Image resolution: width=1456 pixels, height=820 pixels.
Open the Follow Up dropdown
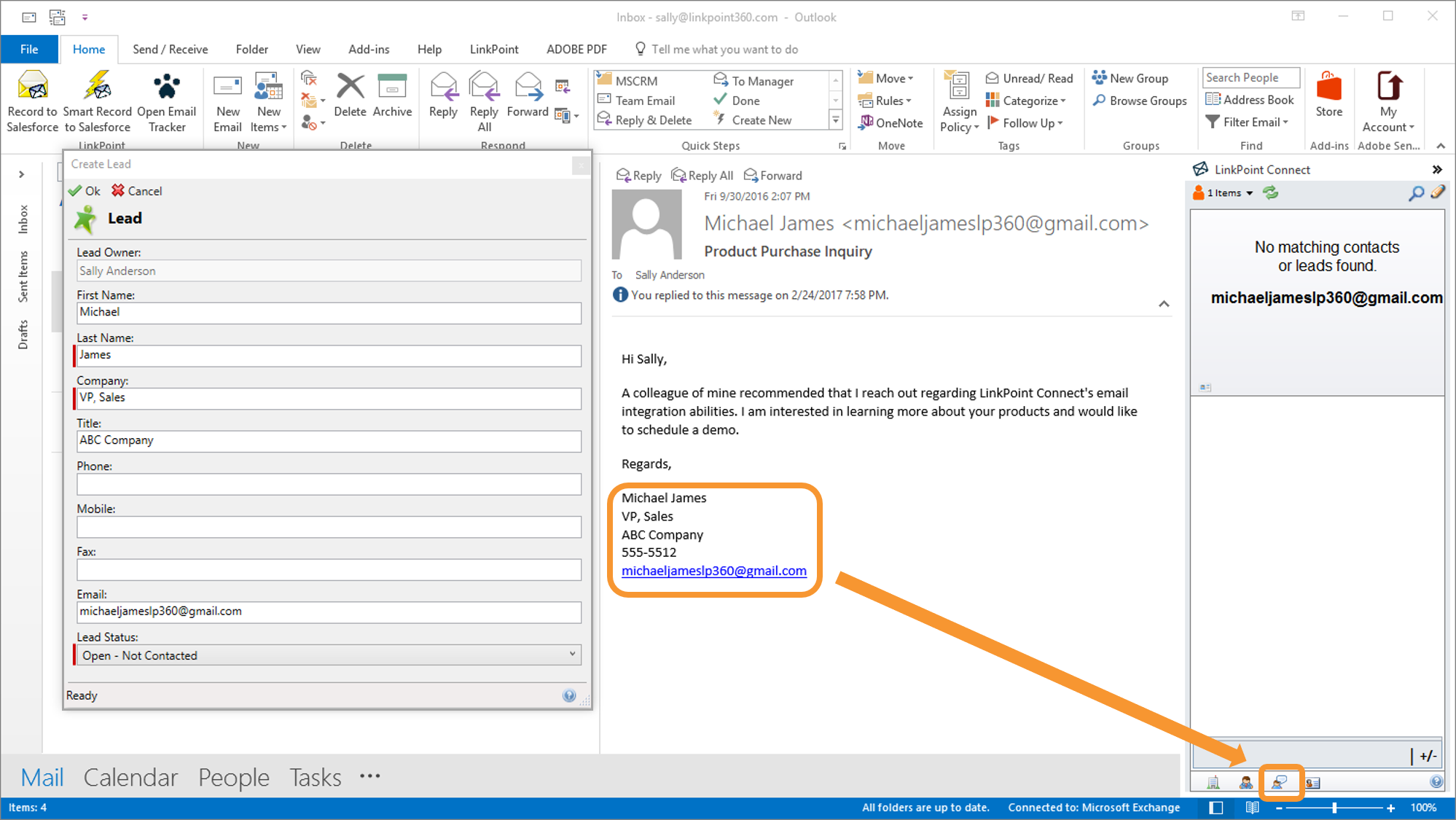pyautogui.click(x=1025, y=122)
